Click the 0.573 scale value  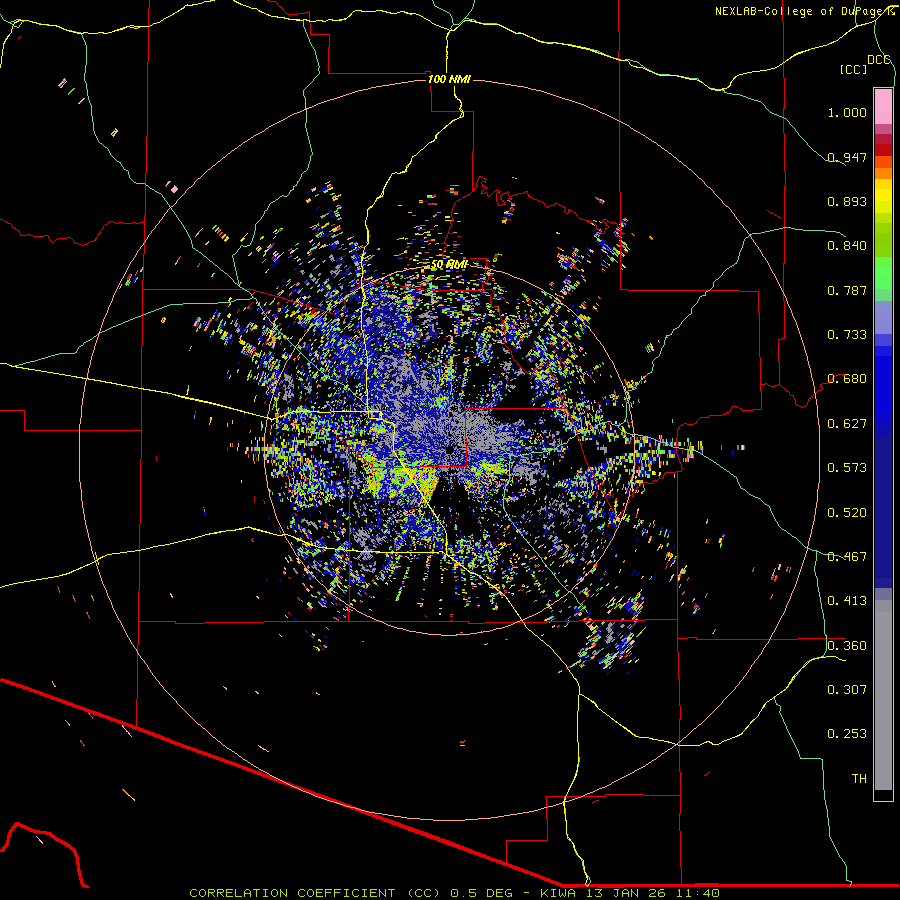pyautogui.click(x=847, y=468)
